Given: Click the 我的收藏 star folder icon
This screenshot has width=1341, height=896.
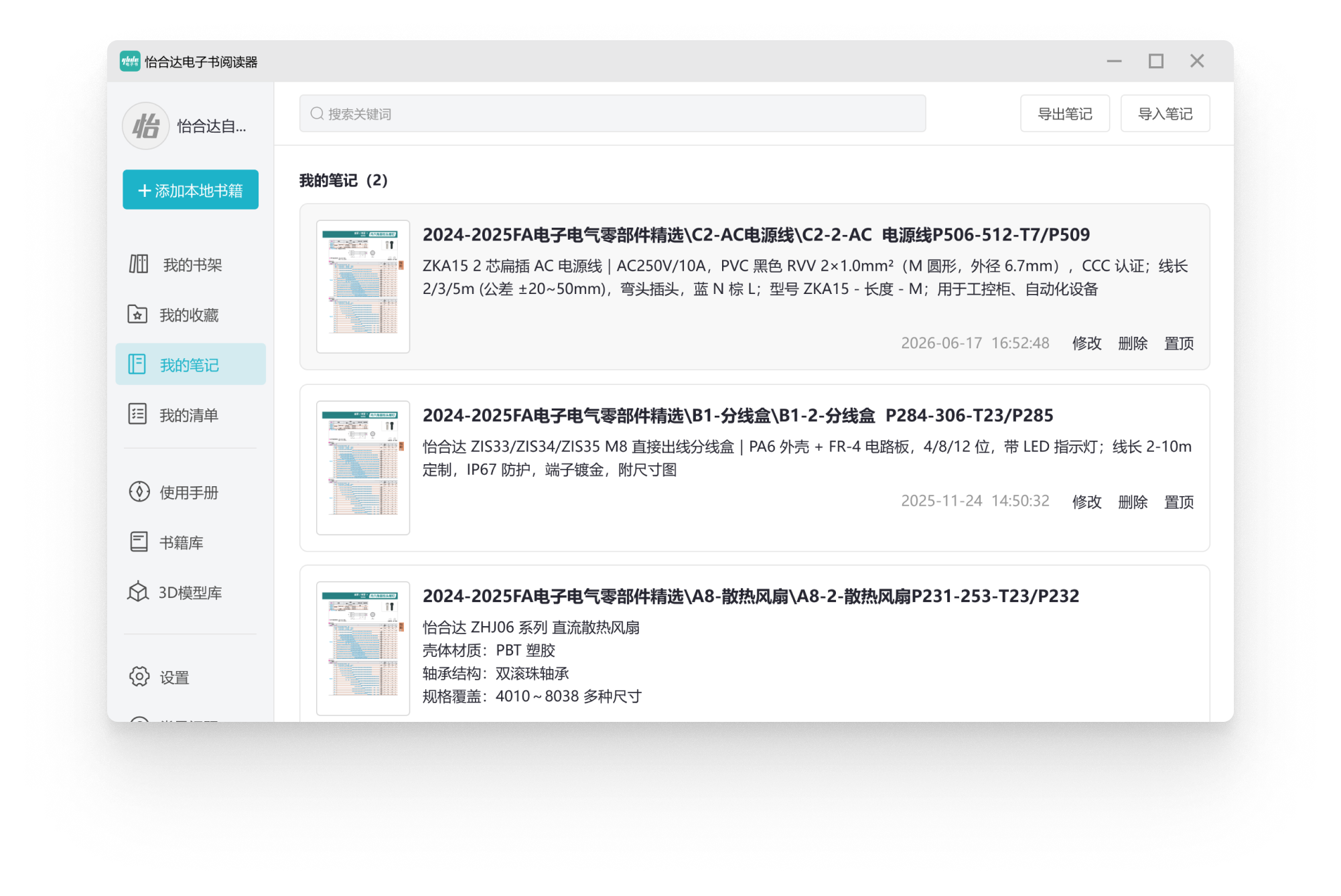Looking at the screenshot, I should point(137,314).
